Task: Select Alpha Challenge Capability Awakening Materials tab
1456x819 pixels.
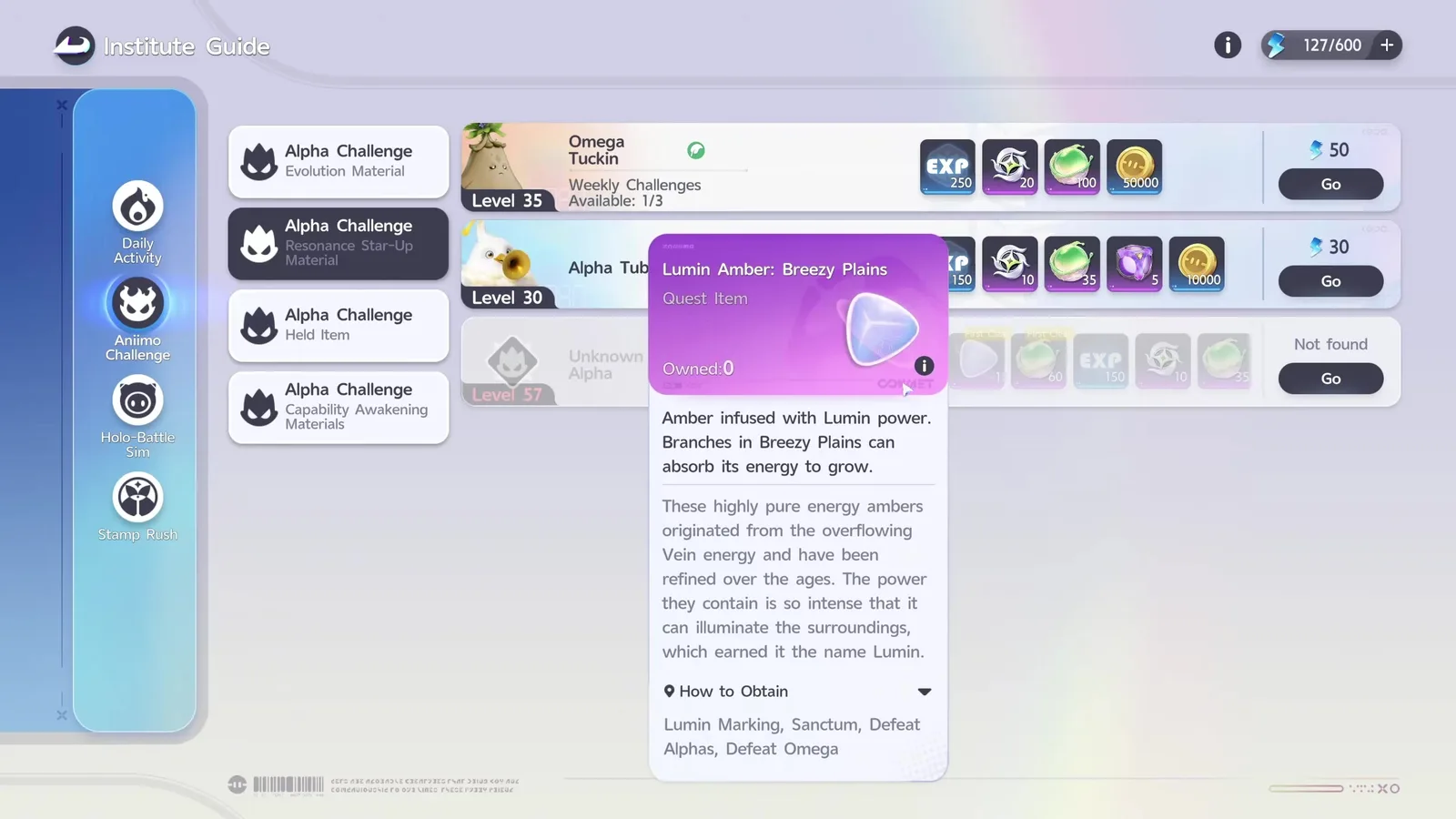Action: tap(339, 407)
